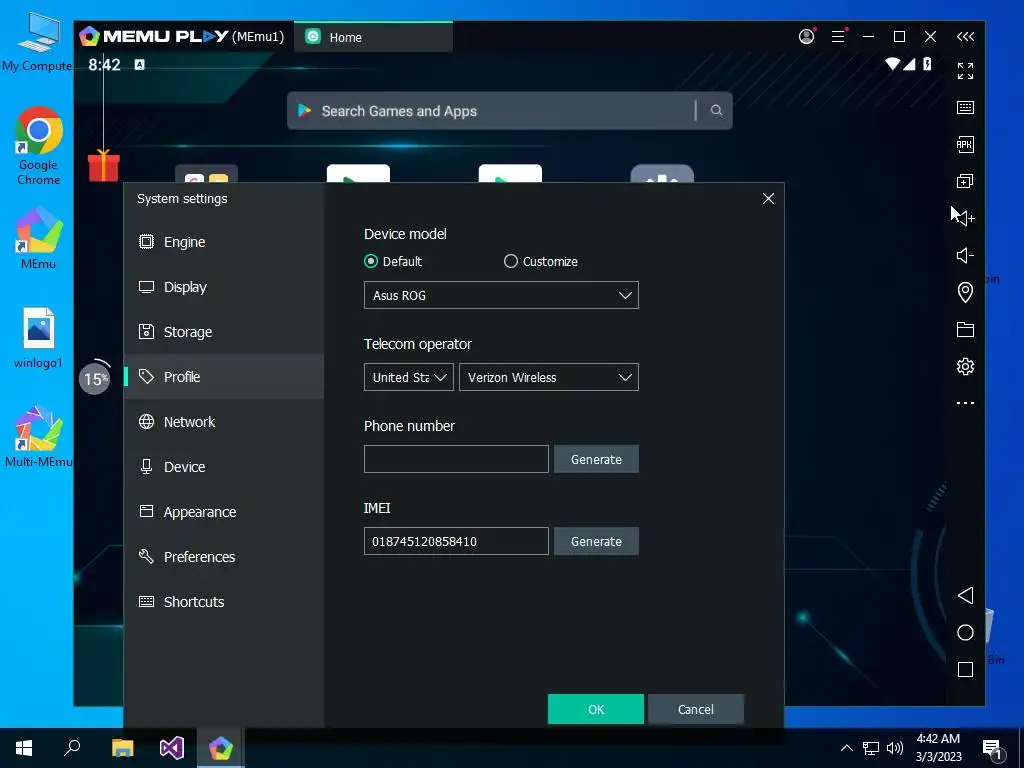Increase volume with speaker plus icon
Viewport: 1024px width, 768px height.
coord(965,218)
